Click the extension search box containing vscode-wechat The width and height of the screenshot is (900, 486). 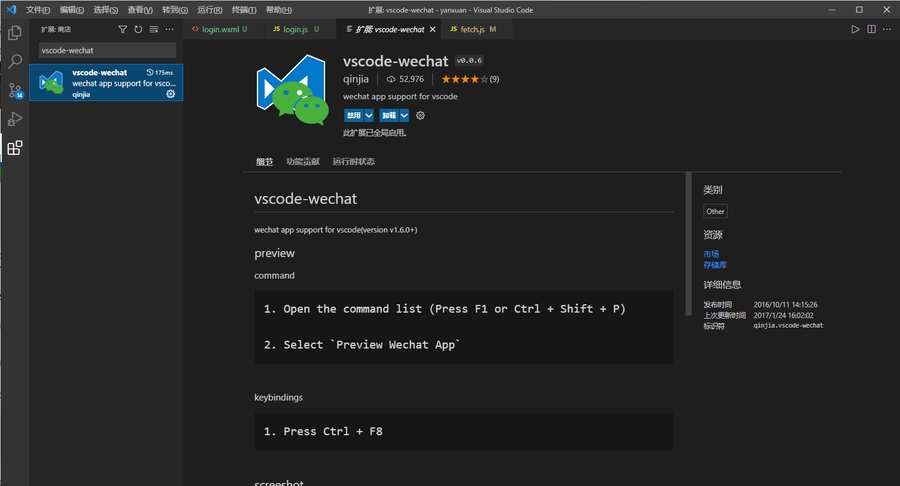107,50
